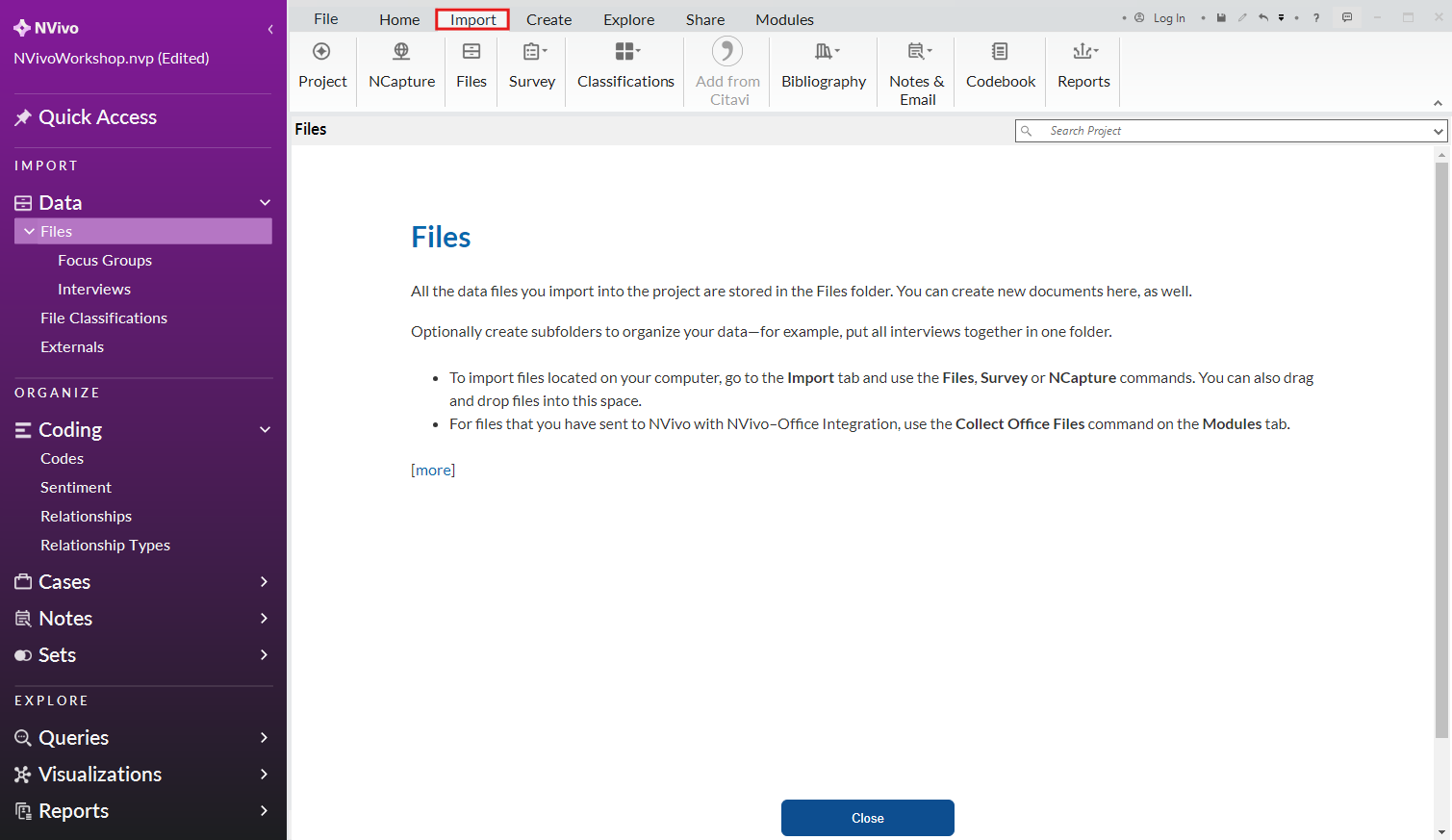The width and height of the screenshot is (1452, 840).
Task: Click the Data section icon
Action: [23, 203]
